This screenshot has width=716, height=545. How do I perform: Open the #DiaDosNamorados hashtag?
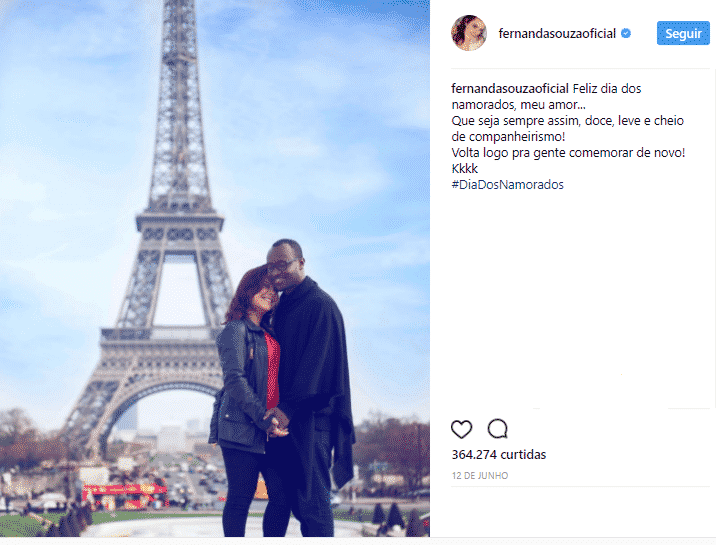[507, 184]
